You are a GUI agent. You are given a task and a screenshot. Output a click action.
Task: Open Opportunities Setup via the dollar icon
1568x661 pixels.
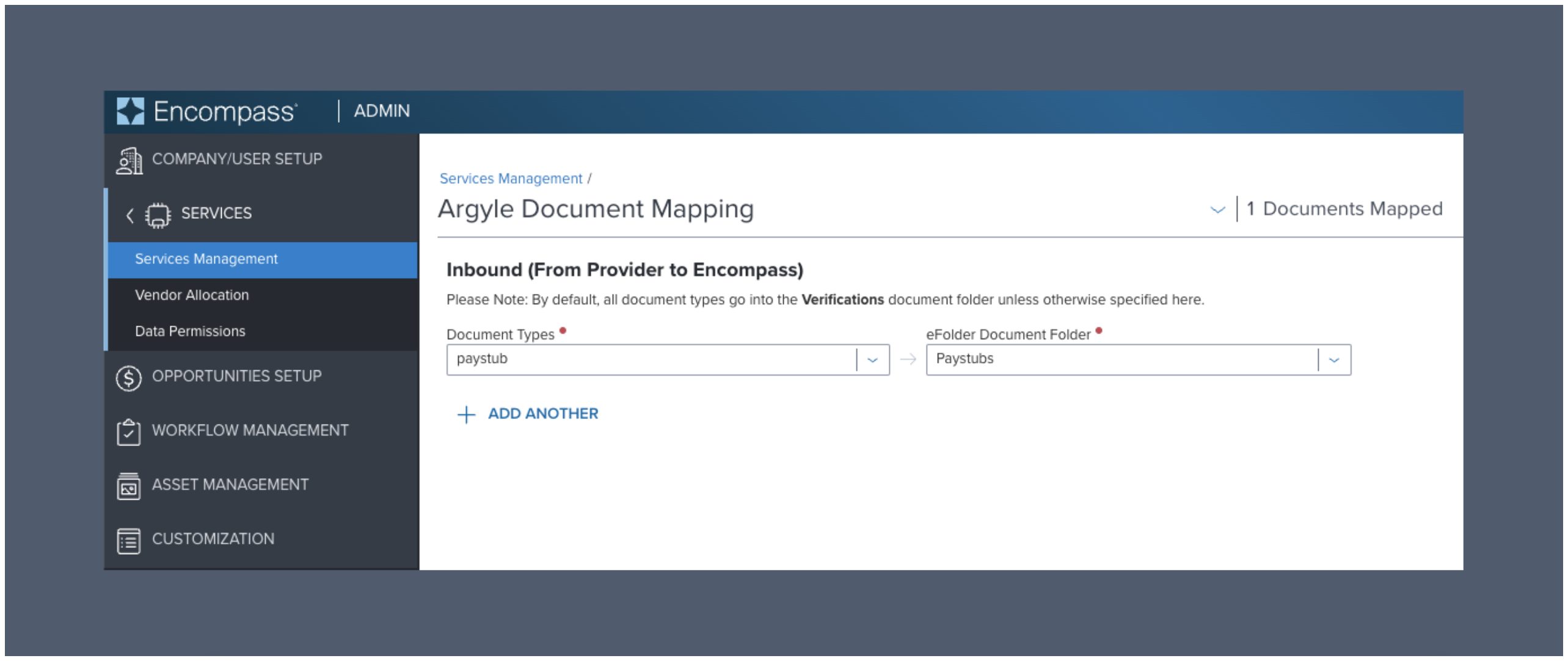(x=128, y=378)
